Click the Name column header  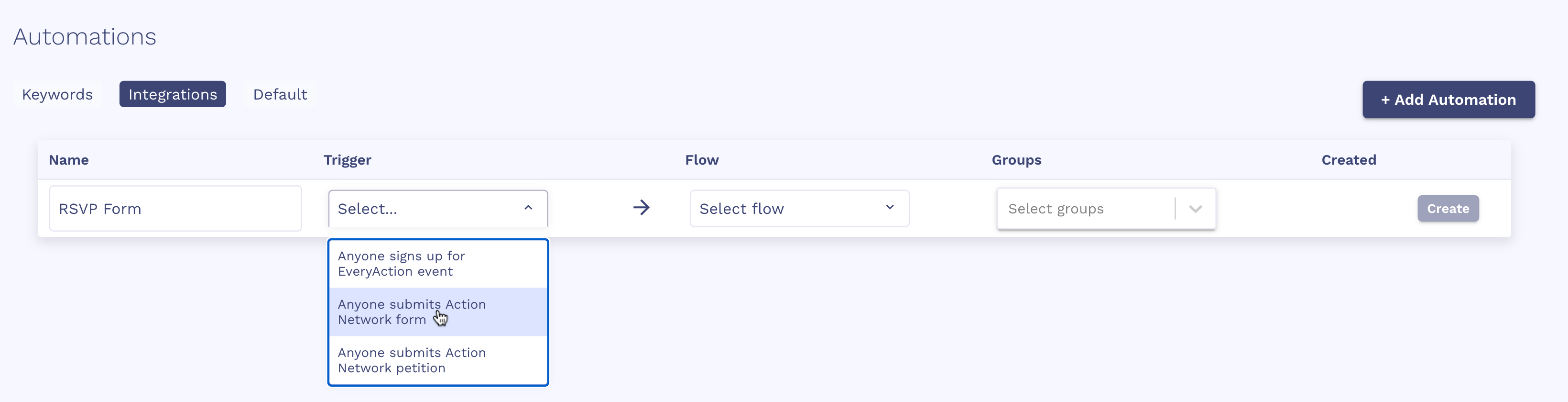(69, 160)
